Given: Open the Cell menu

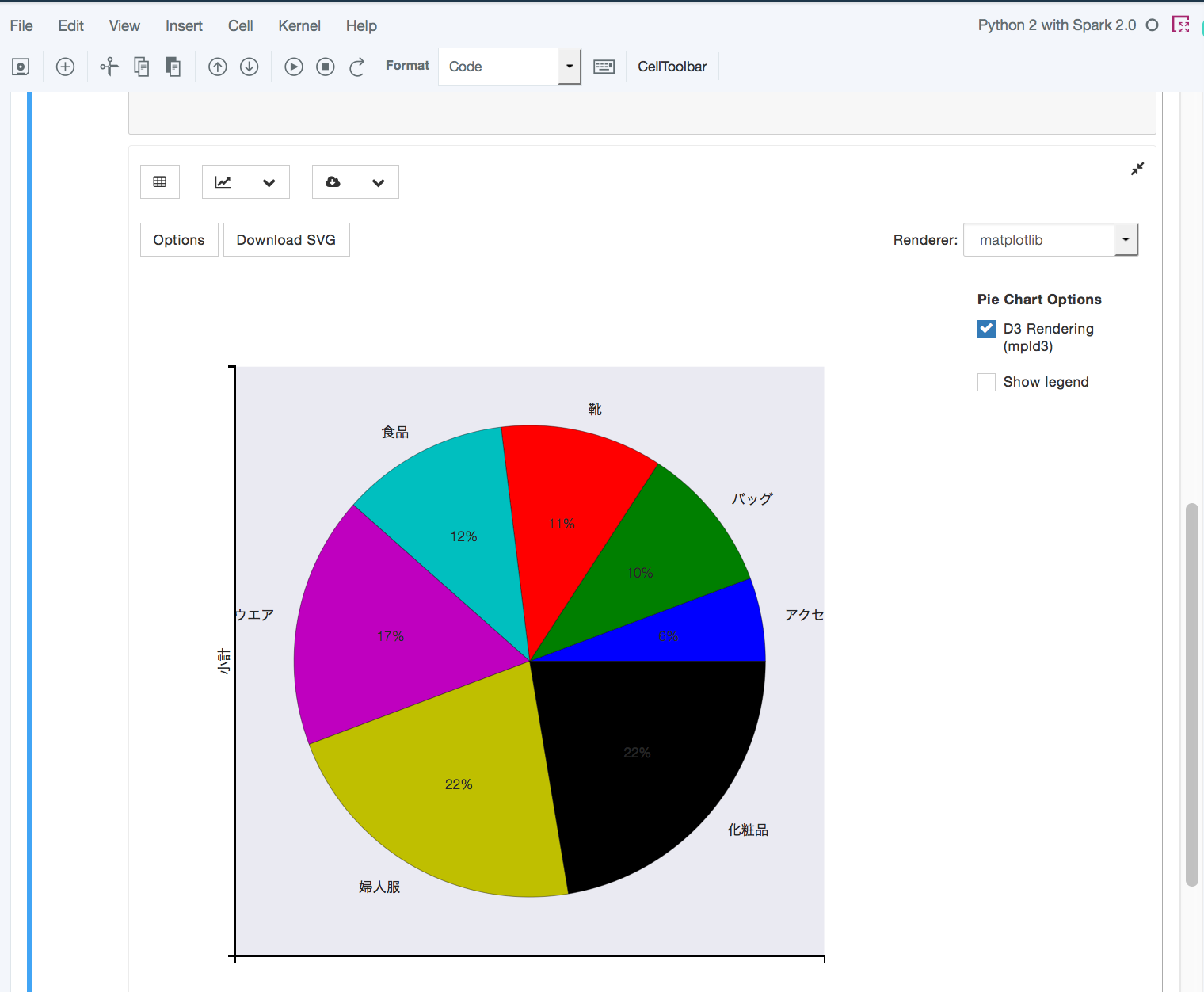Looking at the screenshot, I should tap(240, 25).
